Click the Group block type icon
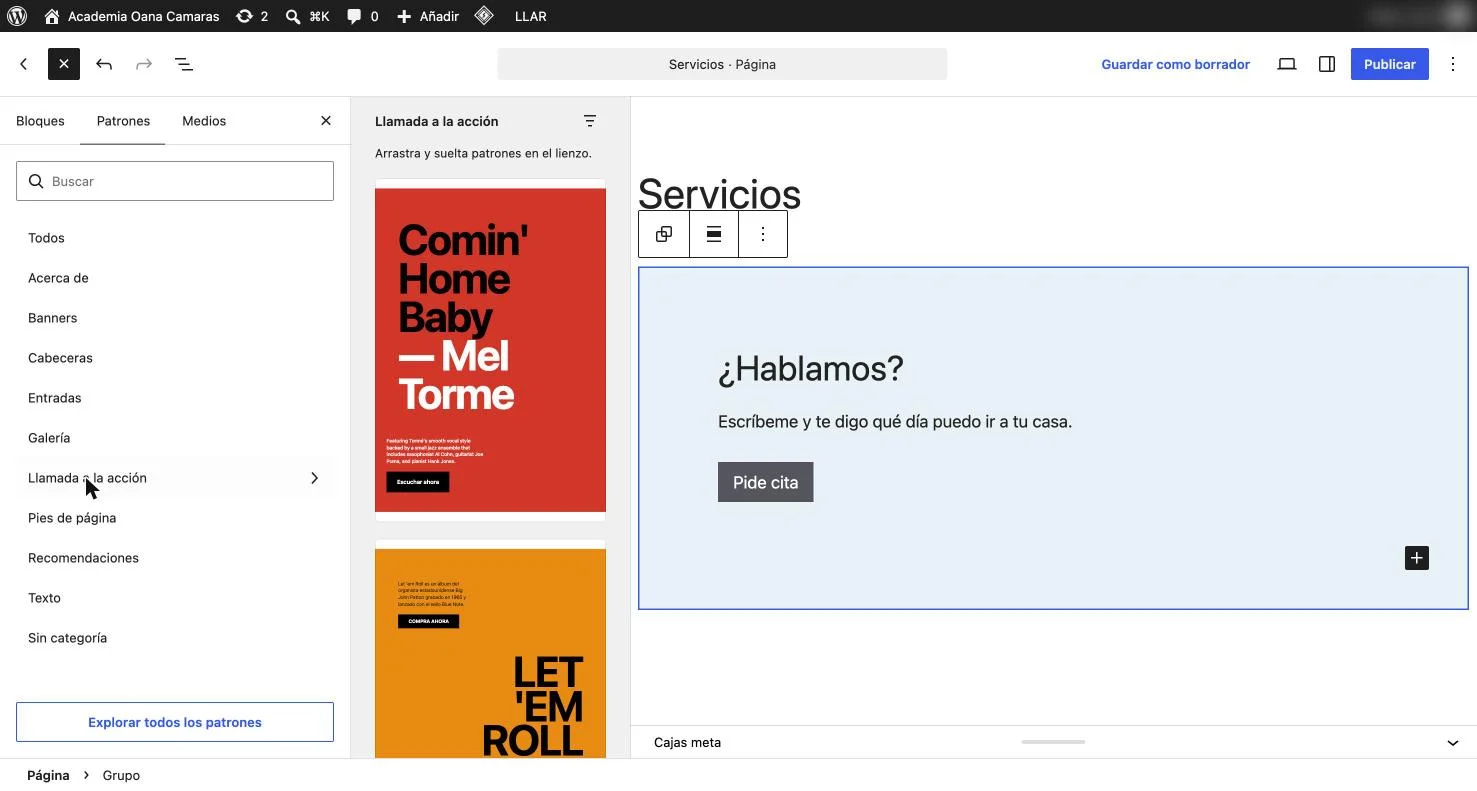Viewport: 1477px width, 791px height. pos(664,234)
